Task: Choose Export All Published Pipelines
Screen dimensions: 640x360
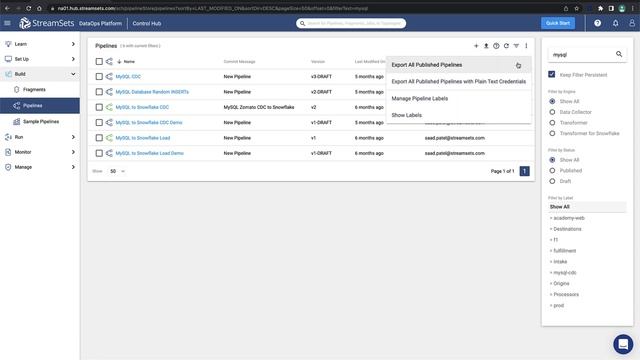Action: pos(458,65)
